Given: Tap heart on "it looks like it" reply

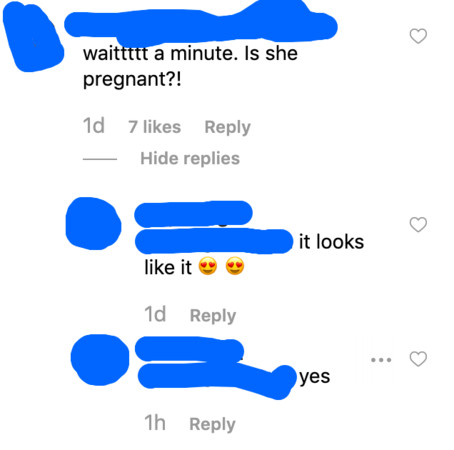Looking at the screenshot, I should [x=418, y=224].
